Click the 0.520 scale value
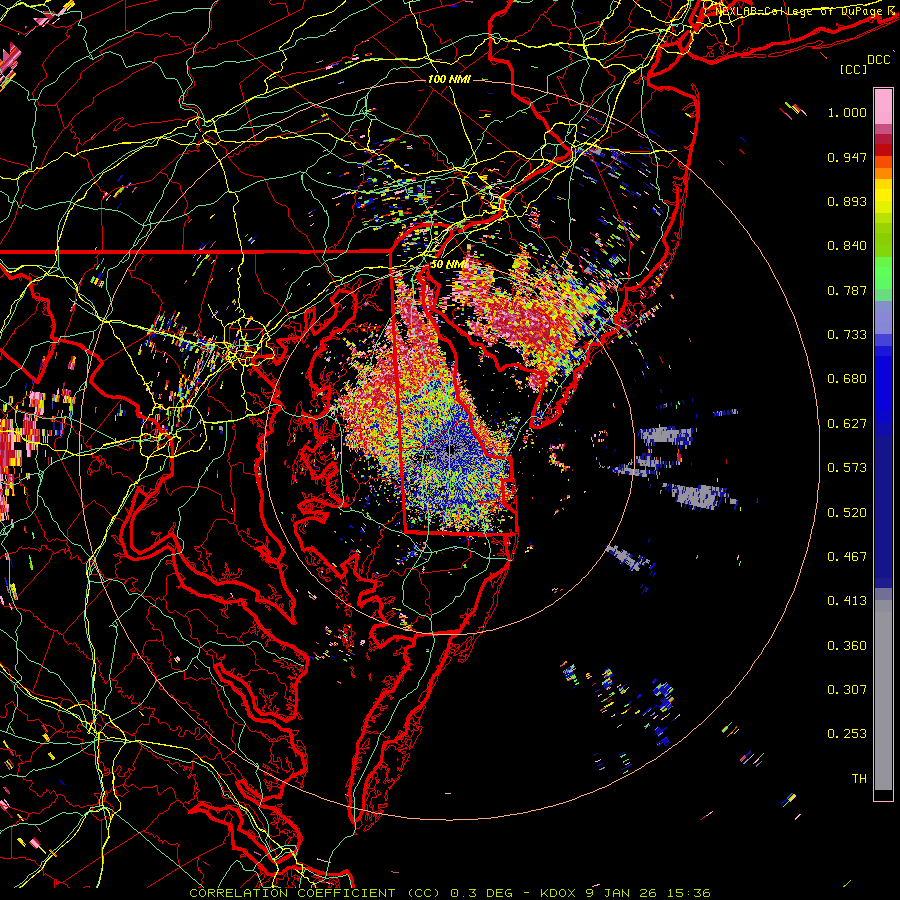Screen dimensions: 900x900 847,513
